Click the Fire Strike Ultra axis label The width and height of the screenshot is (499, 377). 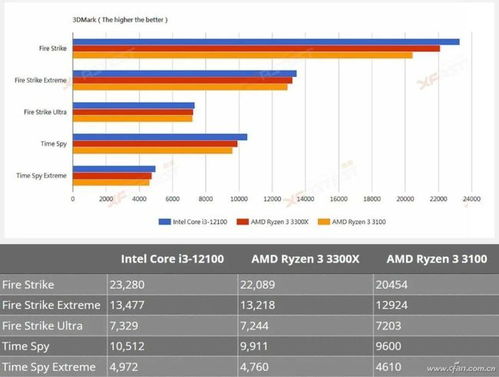(45, 112)
